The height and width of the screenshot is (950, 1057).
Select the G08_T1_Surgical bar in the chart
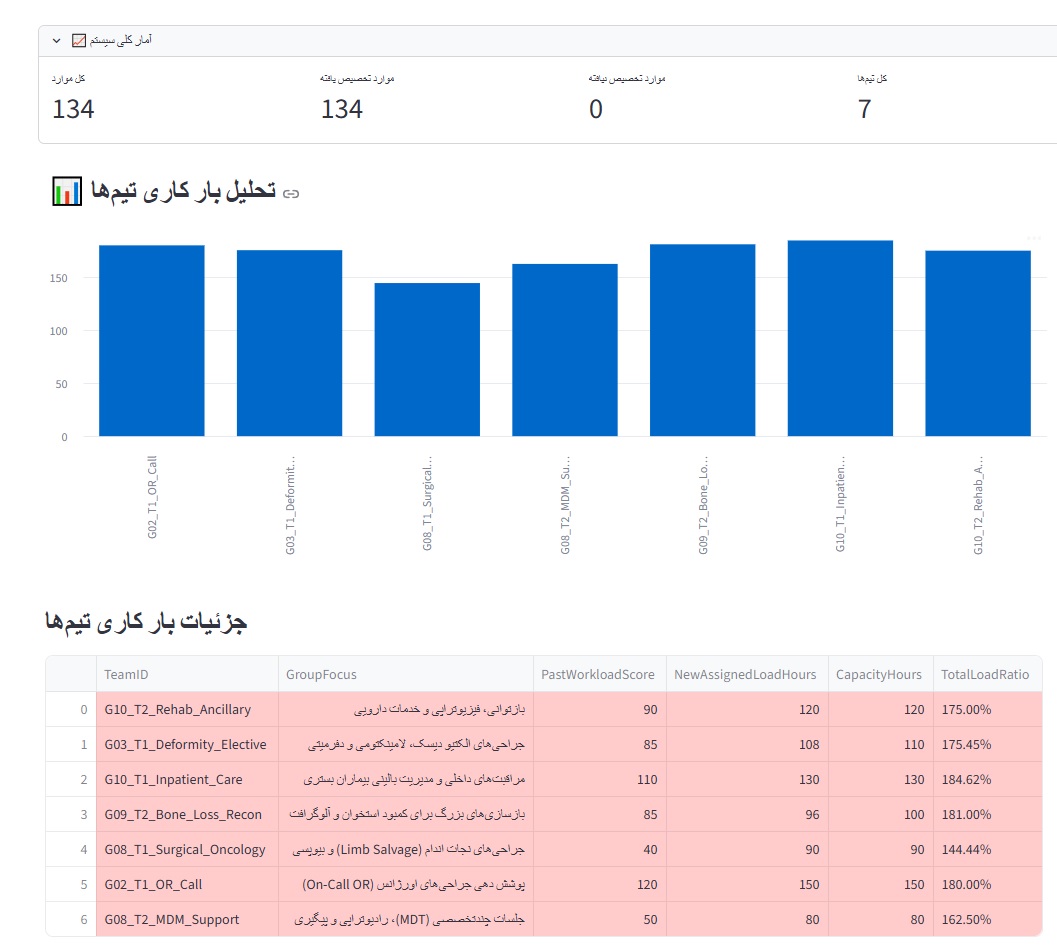pyautogui.click(x=427, y=359)
